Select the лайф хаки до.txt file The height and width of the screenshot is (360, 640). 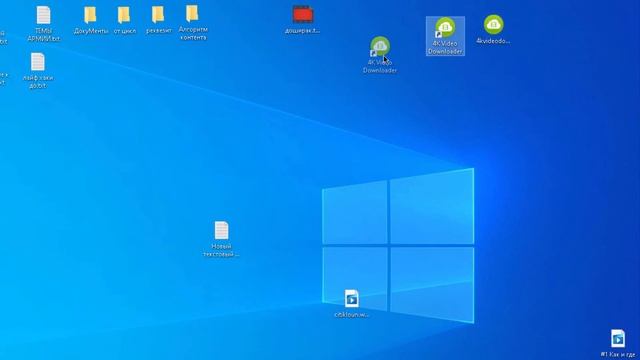(x=38, y=71)
